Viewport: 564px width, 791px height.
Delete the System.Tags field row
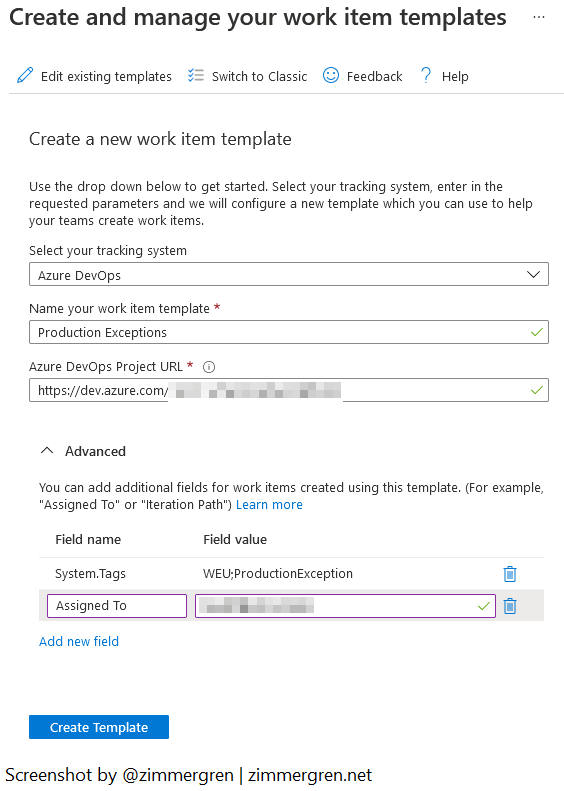coord(510,574)
